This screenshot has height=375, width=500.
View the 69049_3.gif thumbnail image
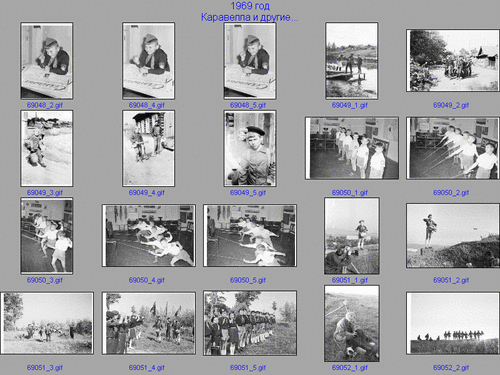47,149
